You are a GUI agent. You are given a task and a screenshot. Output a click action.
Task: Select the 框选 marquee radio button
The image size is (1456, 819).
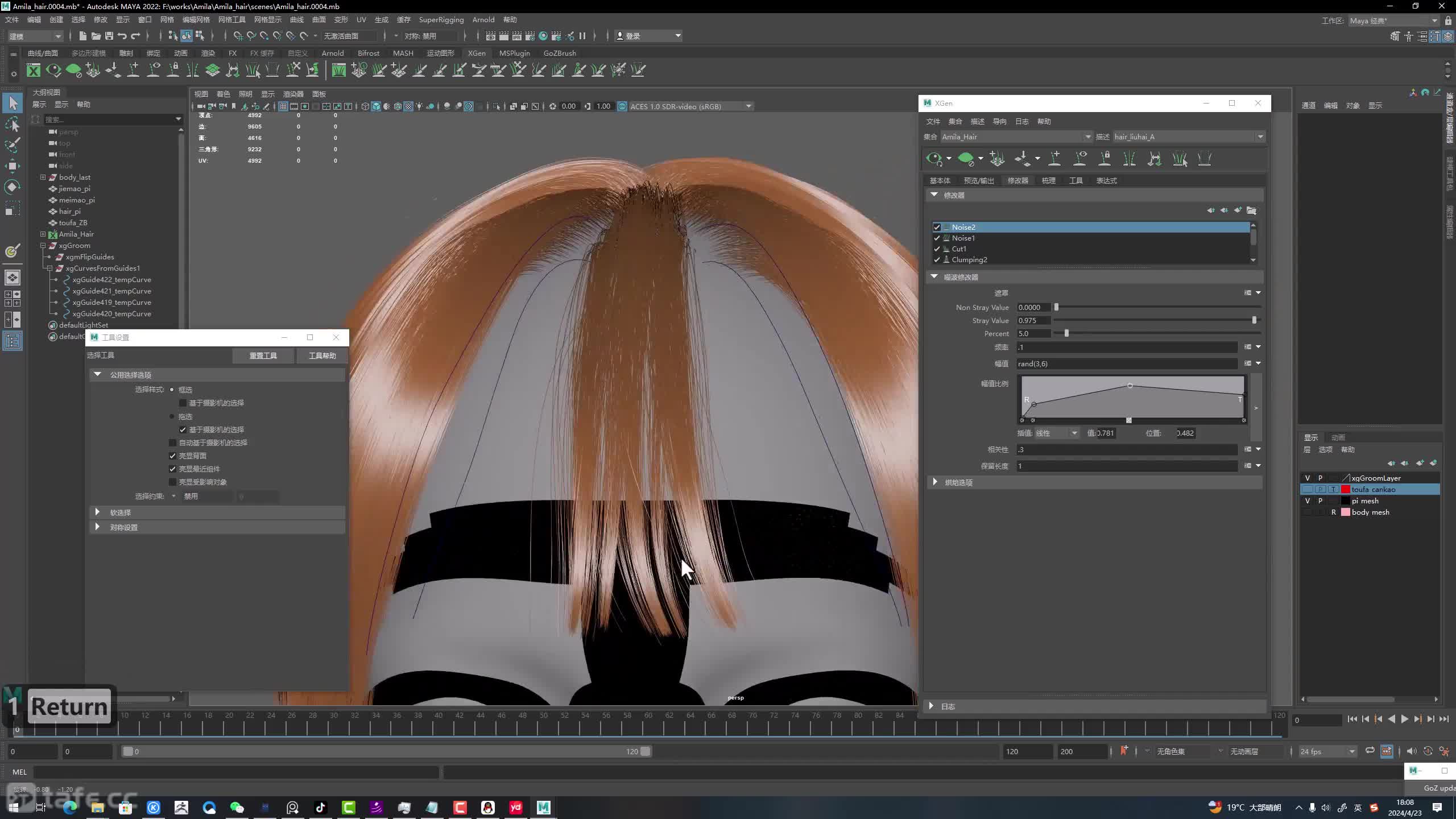point(172,390)
